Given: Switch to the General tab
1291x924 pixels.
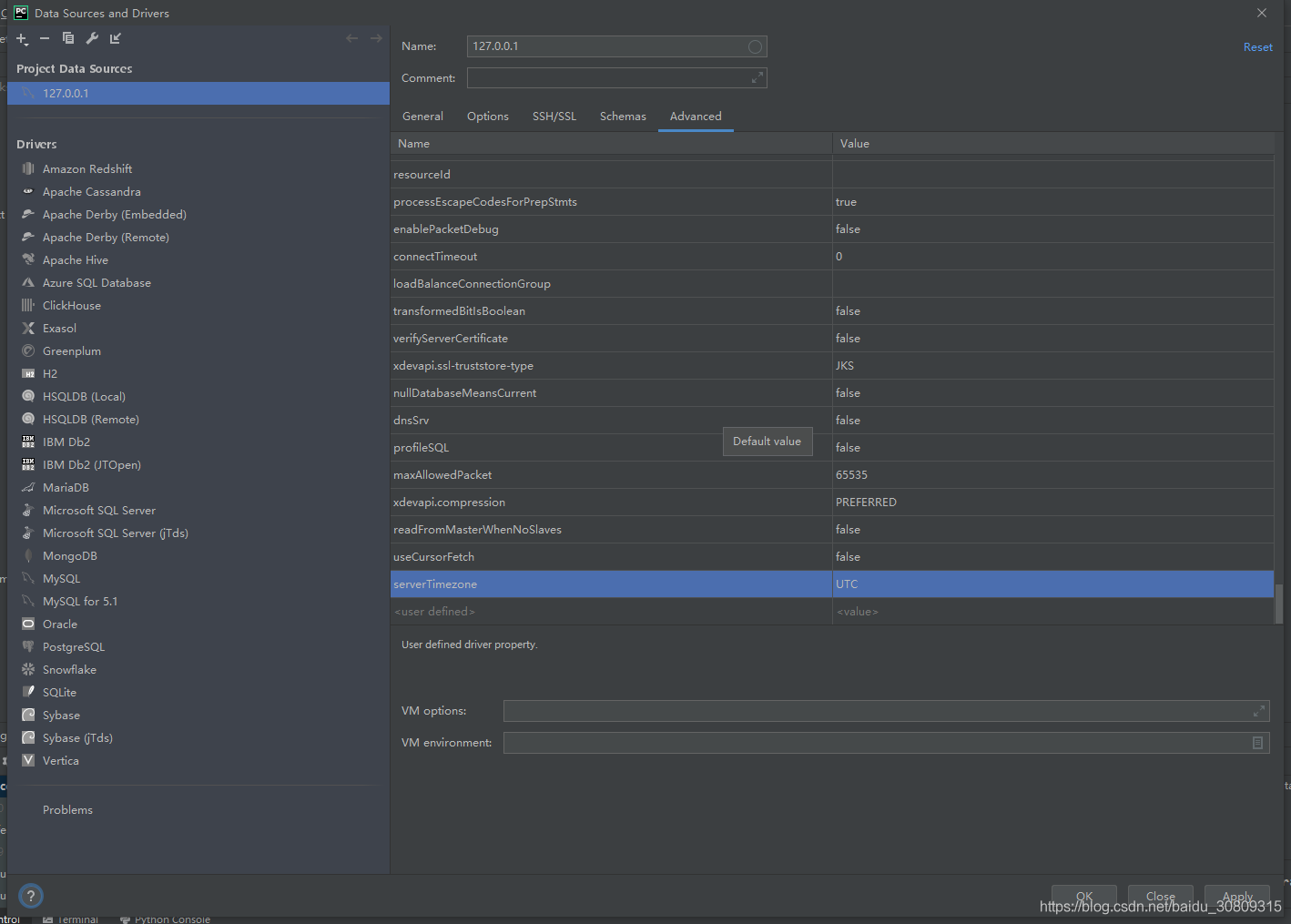Looking at the screenshot, I should pos(422,117).
